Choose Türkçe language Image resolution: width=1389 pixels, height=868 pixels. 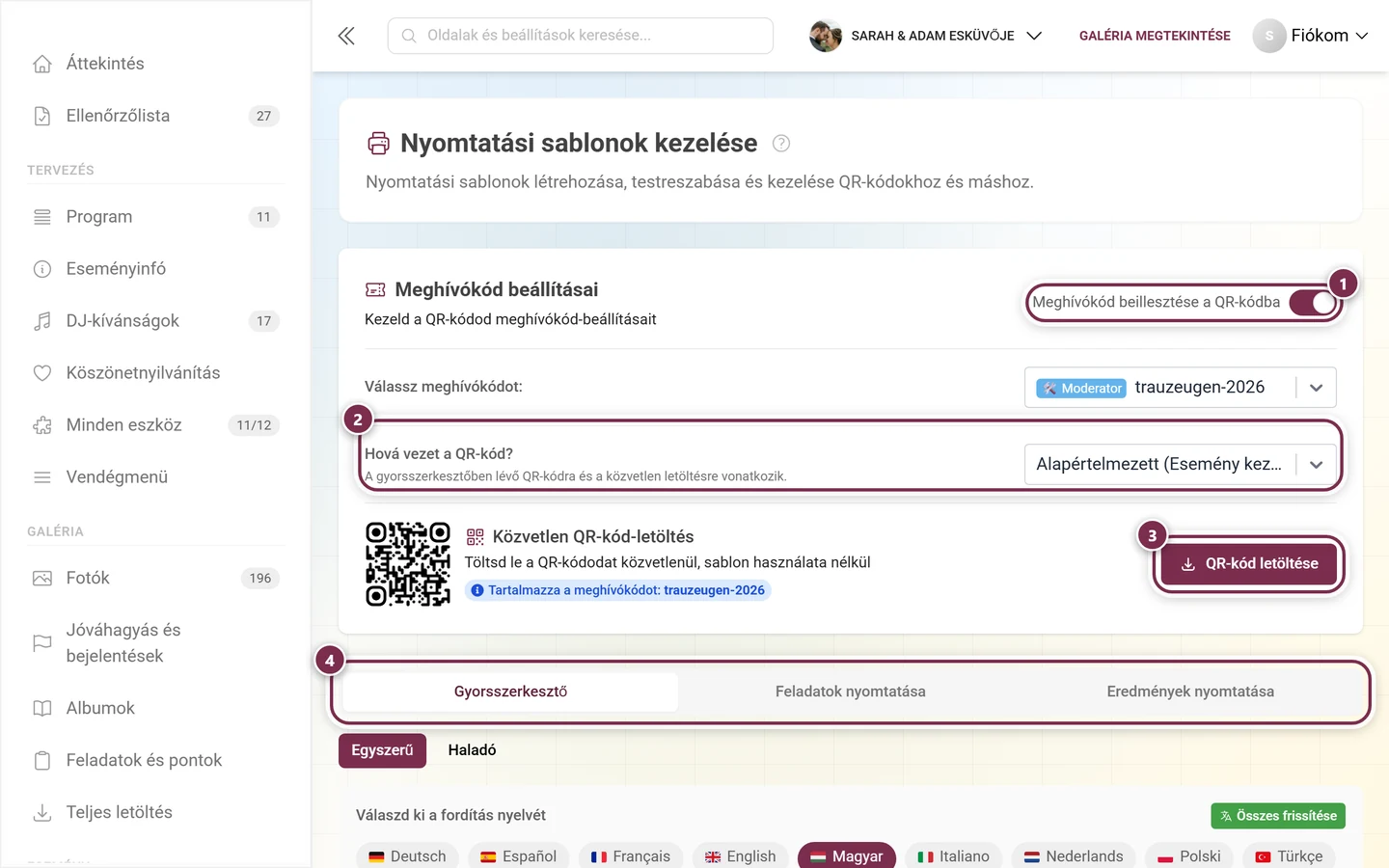[x=1289, y=856]
